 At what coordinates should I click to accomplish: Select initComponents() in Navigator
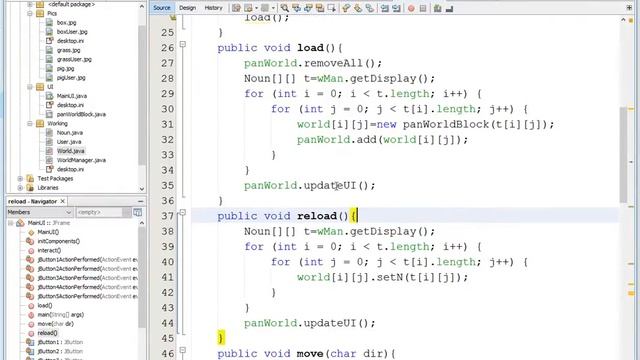[x=58, y=241]
